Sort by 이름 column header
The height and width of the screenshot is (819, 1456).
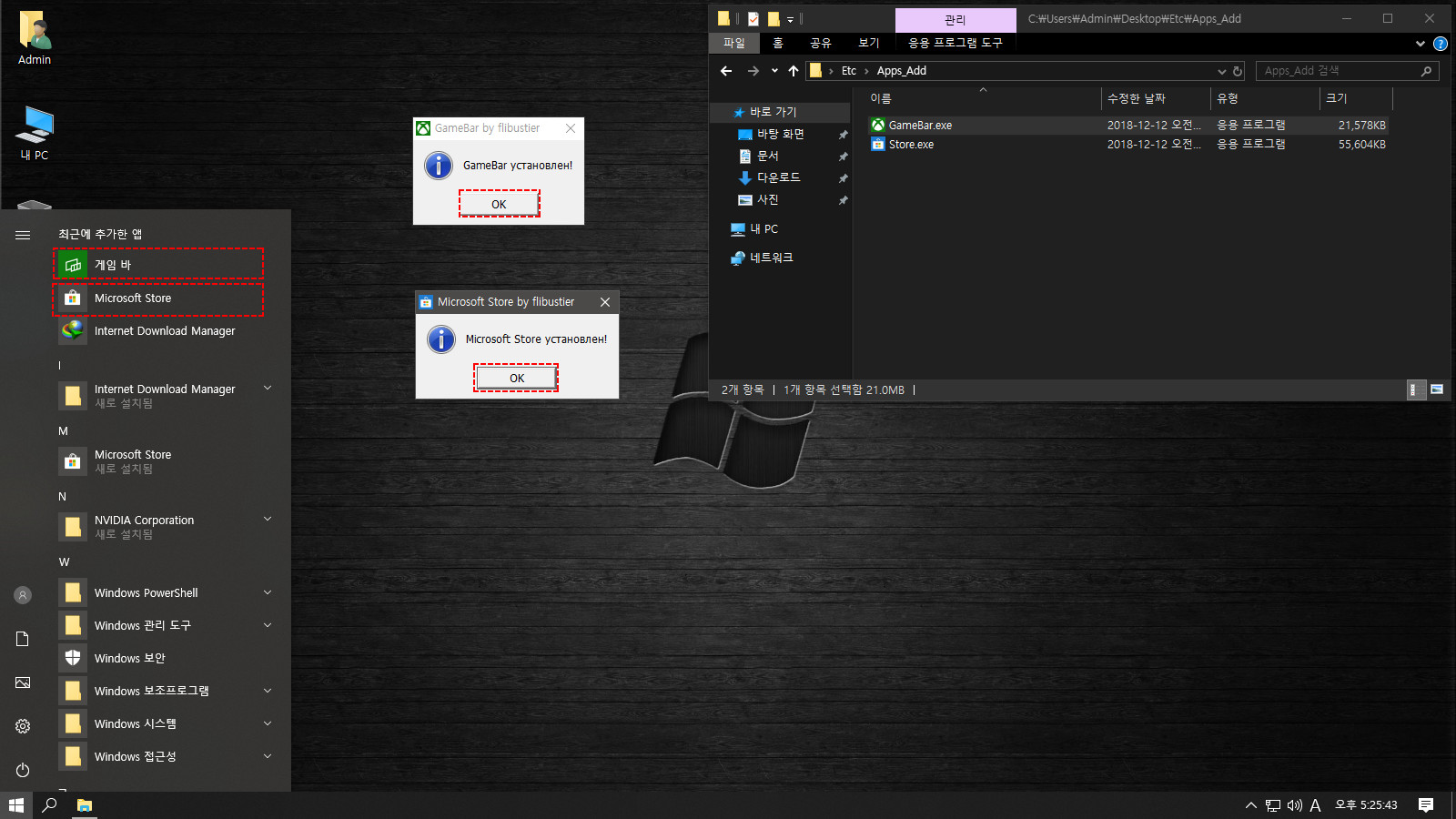coord(983,98)
